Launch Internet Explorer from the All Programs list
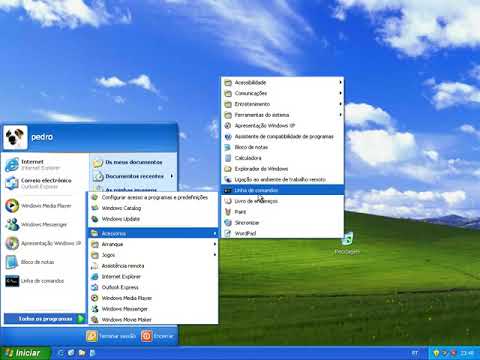The image size is (480, 360). coord(153,277)
